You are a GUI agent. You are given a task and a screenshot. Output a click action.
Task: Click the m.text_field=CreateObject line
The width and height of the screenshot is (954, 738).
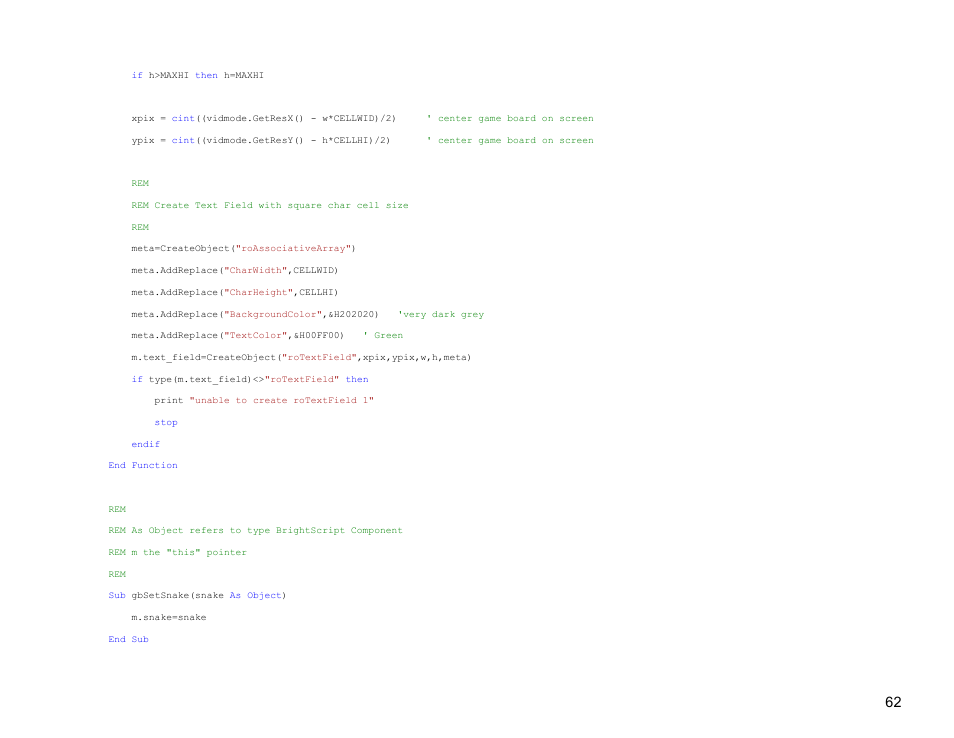[301, 357]
